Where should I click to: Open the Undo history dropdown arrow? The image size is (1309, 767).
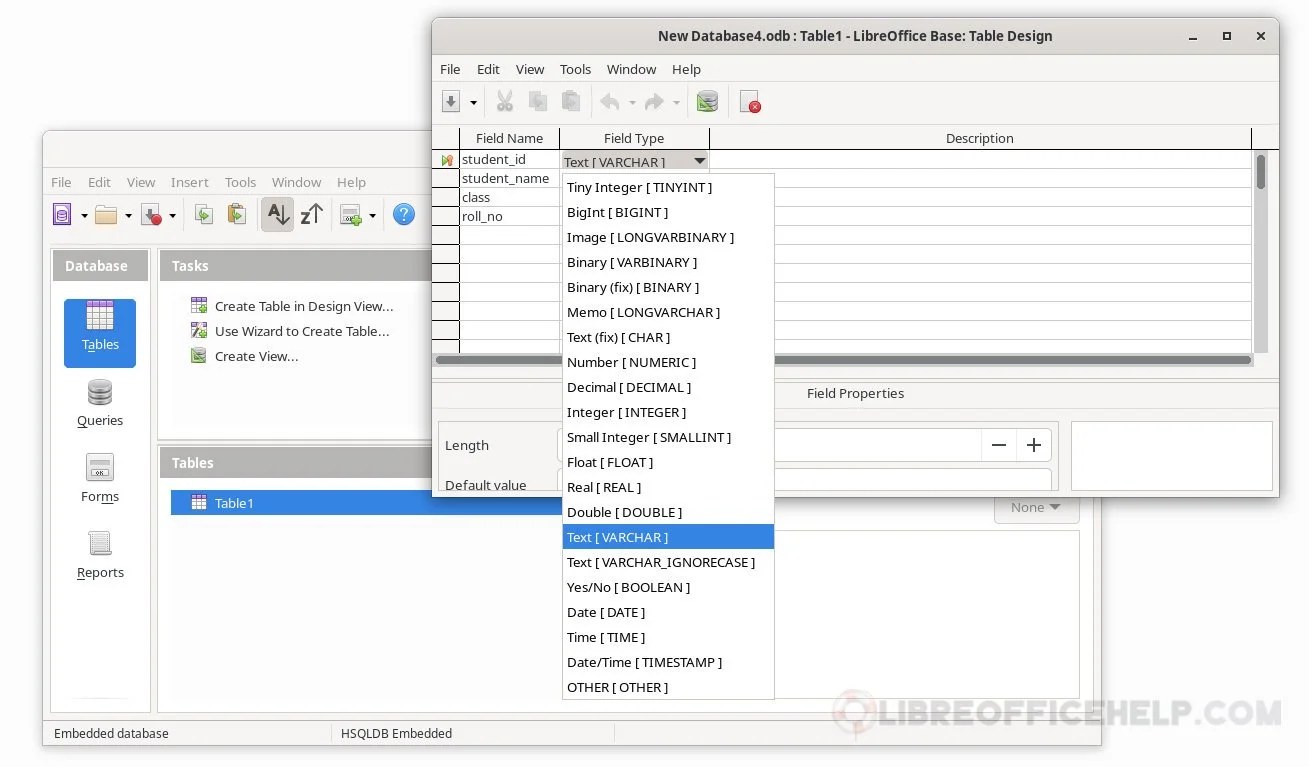(x=632, y=103)
